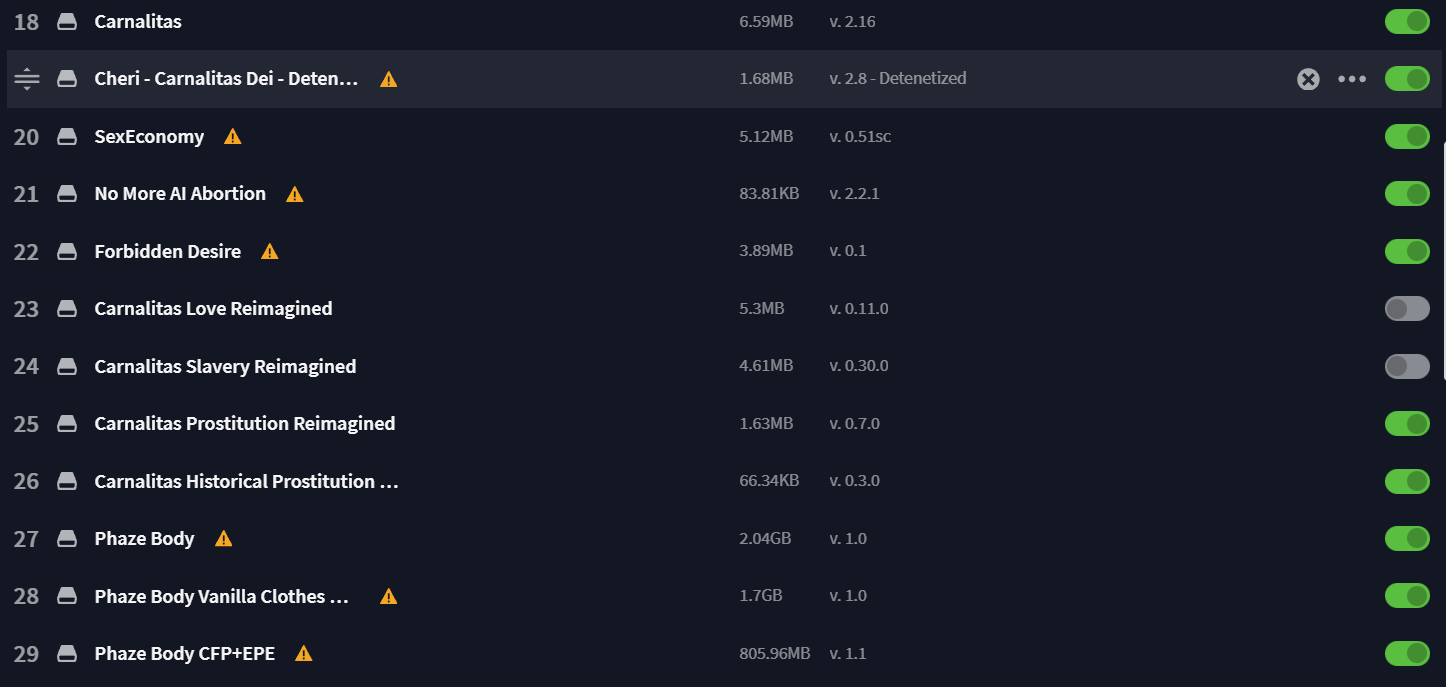Click the warning icon beside Phaze Body CFP+EPE
1446x687 pixels.
point(304,654)
